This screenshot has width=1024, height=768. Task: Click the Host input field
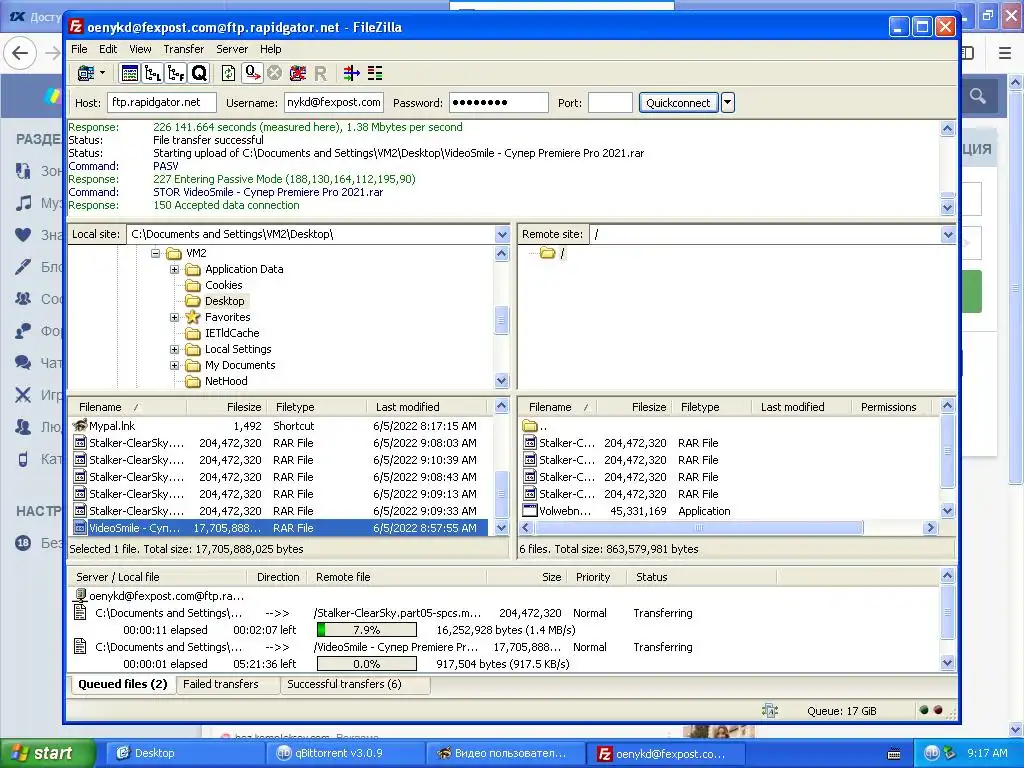click(161, 103)
